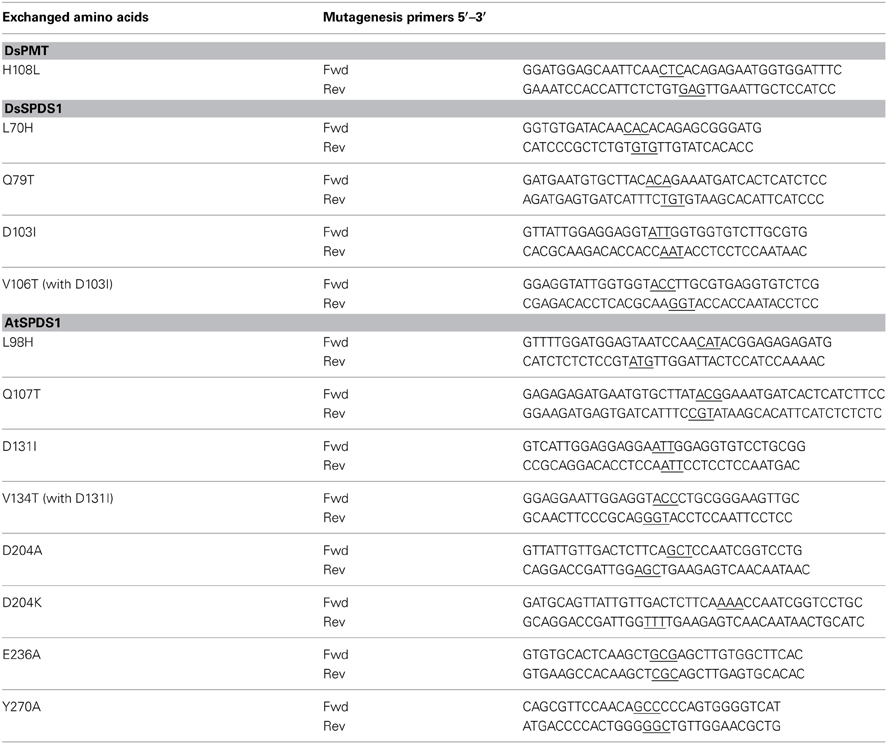
Task: Select the AtSPDS1 section heading
Action: tap(444, 323)
